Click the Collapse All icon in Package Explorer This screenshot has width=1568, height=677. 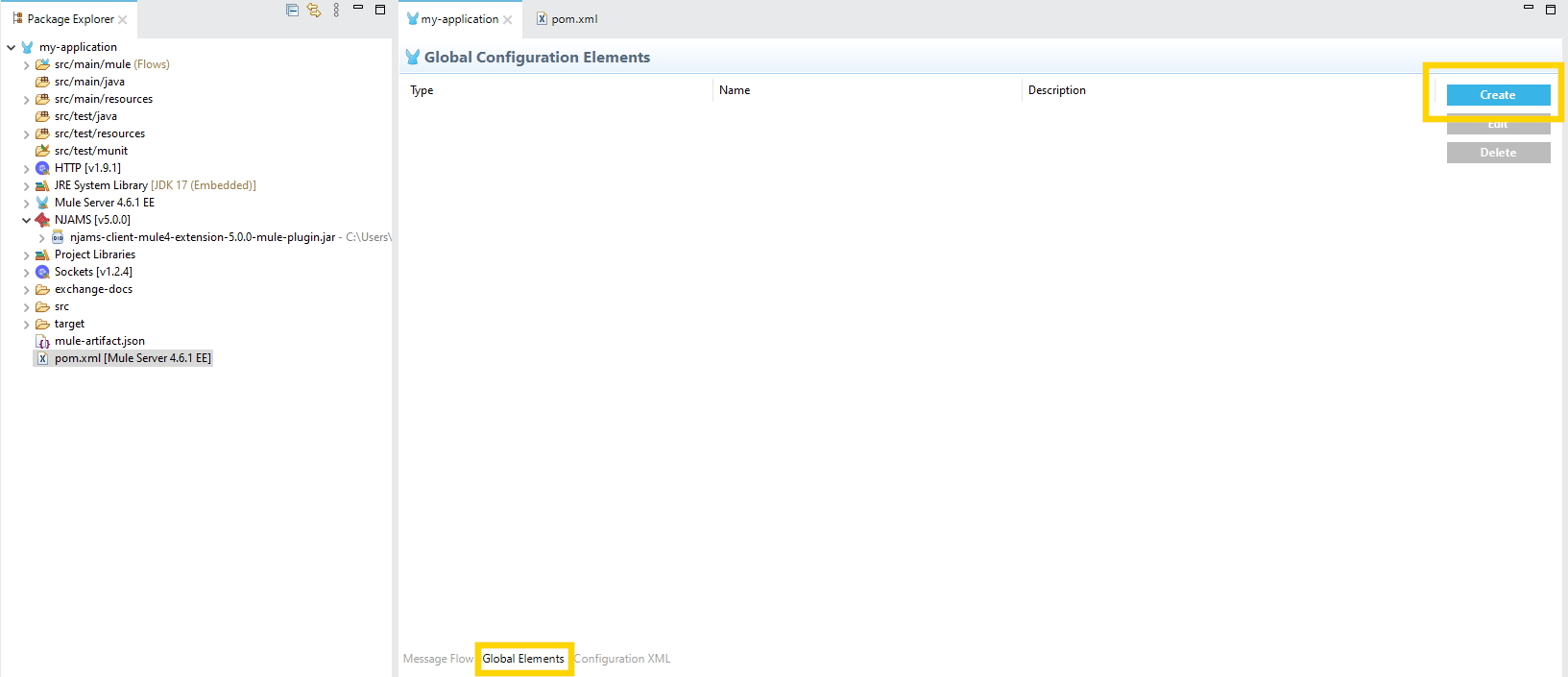click(293, 10)
